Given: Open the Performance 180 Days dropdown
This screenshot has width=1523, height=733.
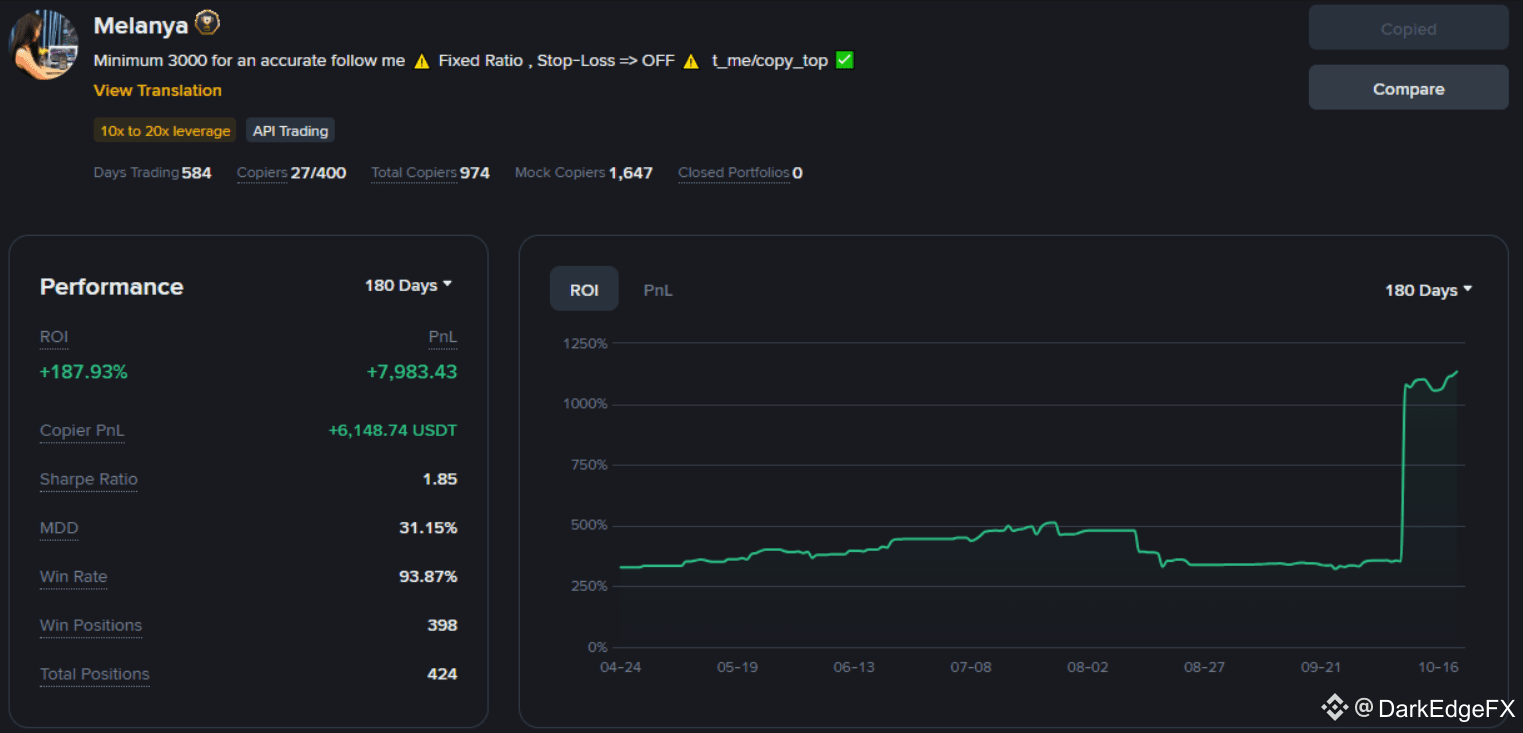Looking at the screenshot, I should (x=408, y=285).
